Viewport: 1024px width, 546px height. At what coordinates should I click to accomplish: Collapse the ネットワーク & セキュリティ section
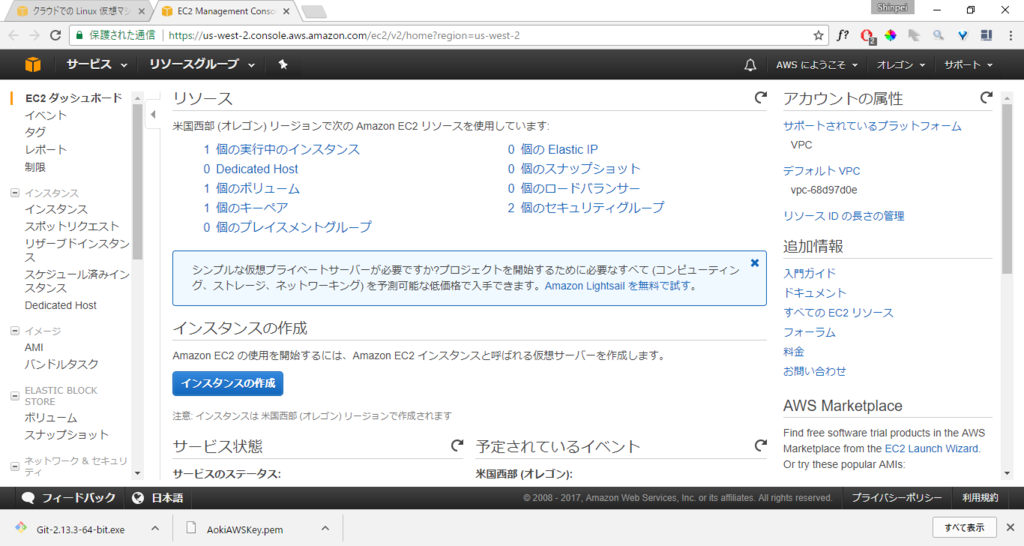(14, 466)
